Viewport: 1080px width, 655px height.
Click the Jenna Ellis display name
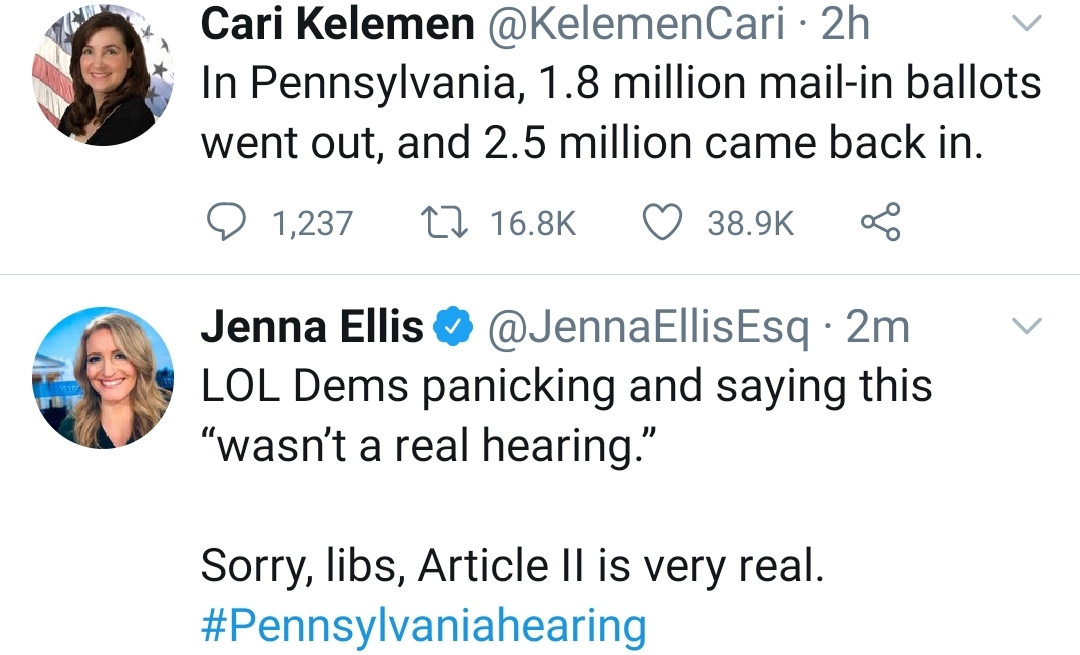coord(312,326)
